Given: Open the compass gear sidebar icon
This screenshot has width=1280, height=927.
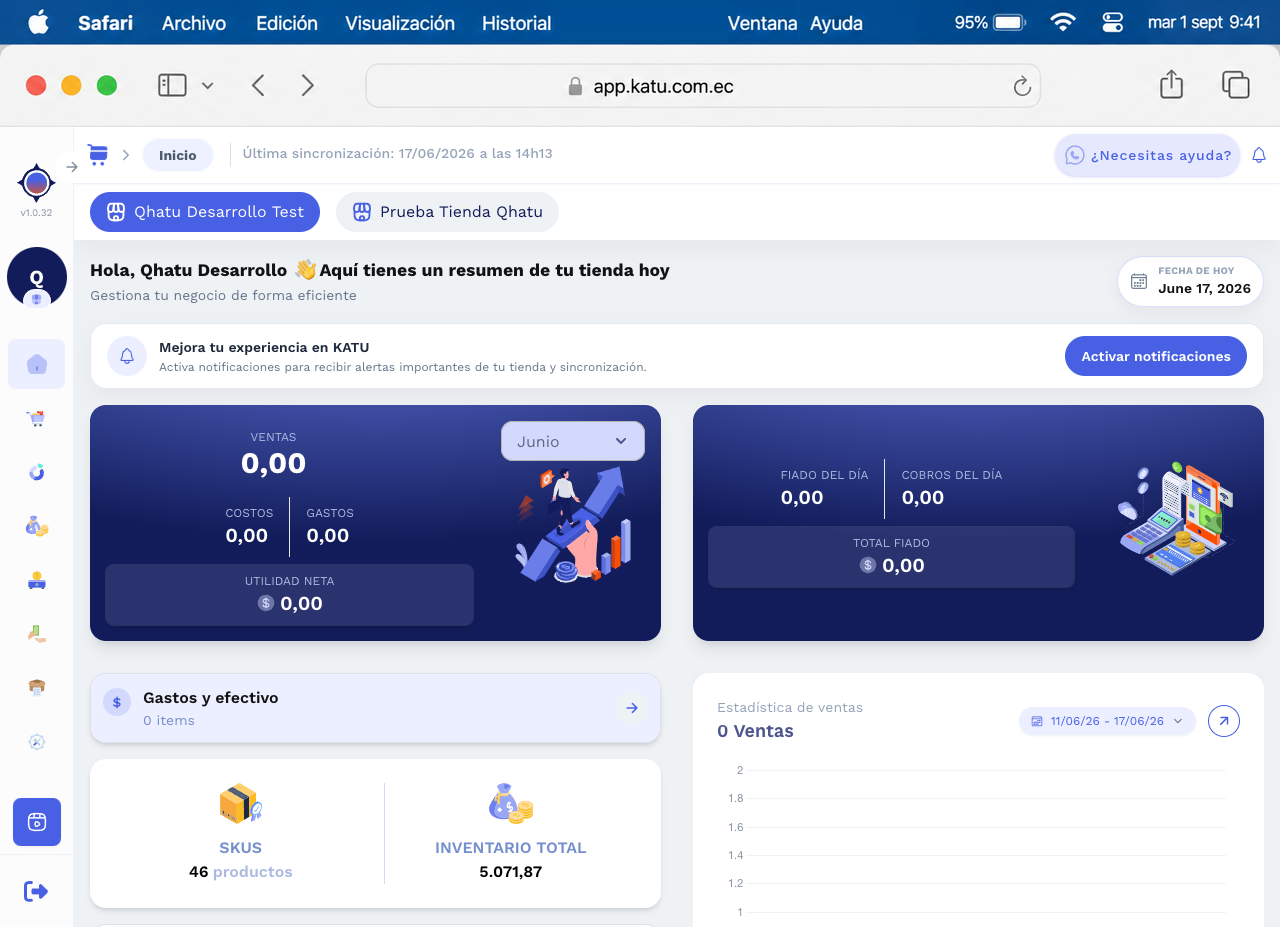Looking at the screenshot, I should click(37, 741).
